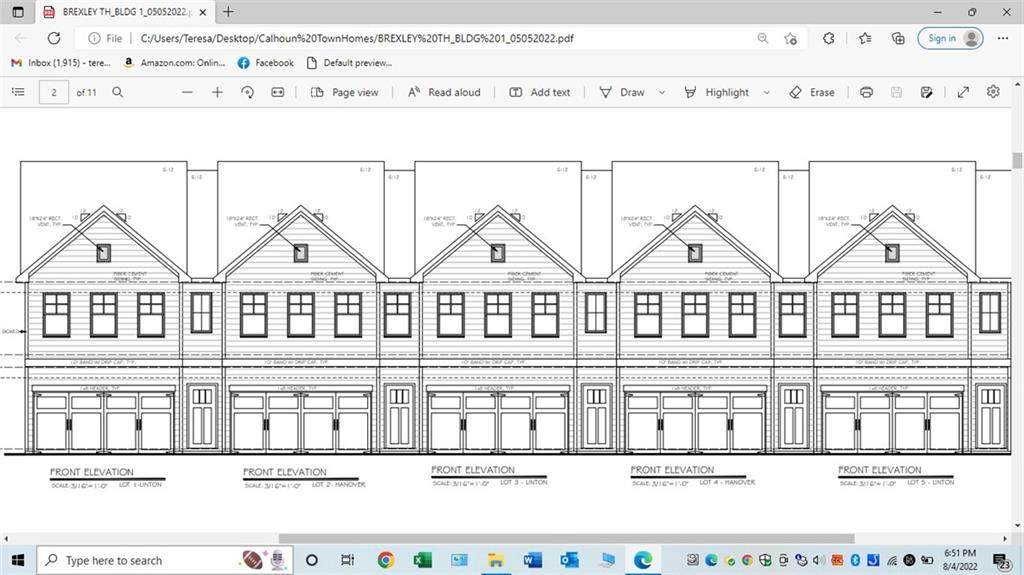The height and width of the screenshot is (575, 1024).
Task: Open PDF toolbar settings gear
Action: click(993, 91)
